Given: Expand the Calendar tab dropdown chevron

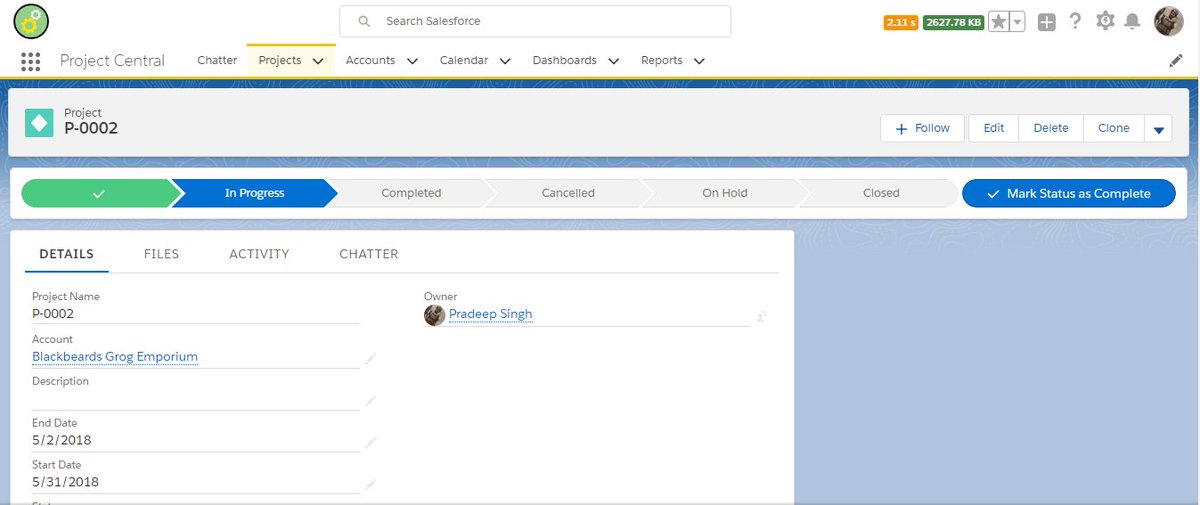Looking at the screenshot, I should pos(505,61).
